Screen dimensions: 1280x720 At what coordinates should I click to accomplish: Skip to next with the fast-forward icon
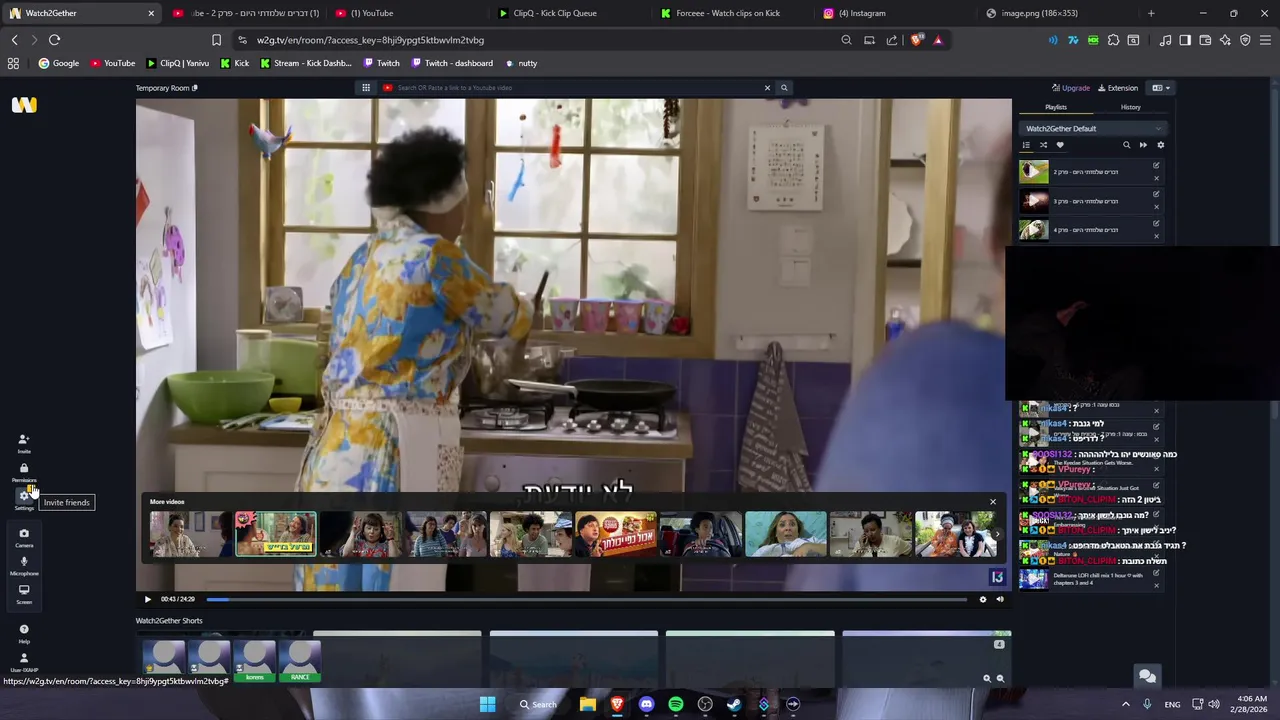pos(1143,145)
